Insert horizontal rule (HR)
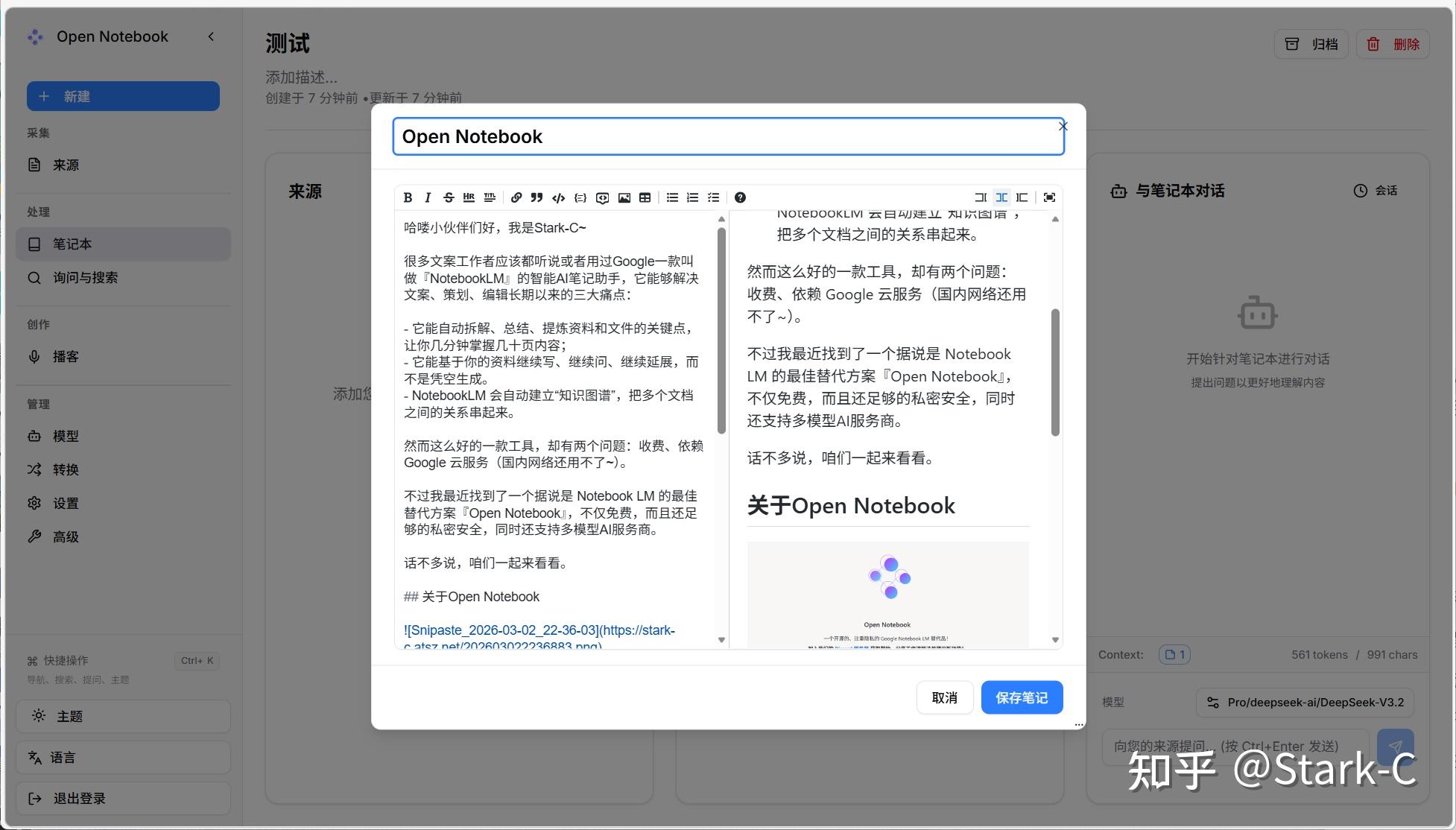The image size is (1456, 830). (469, 197)
